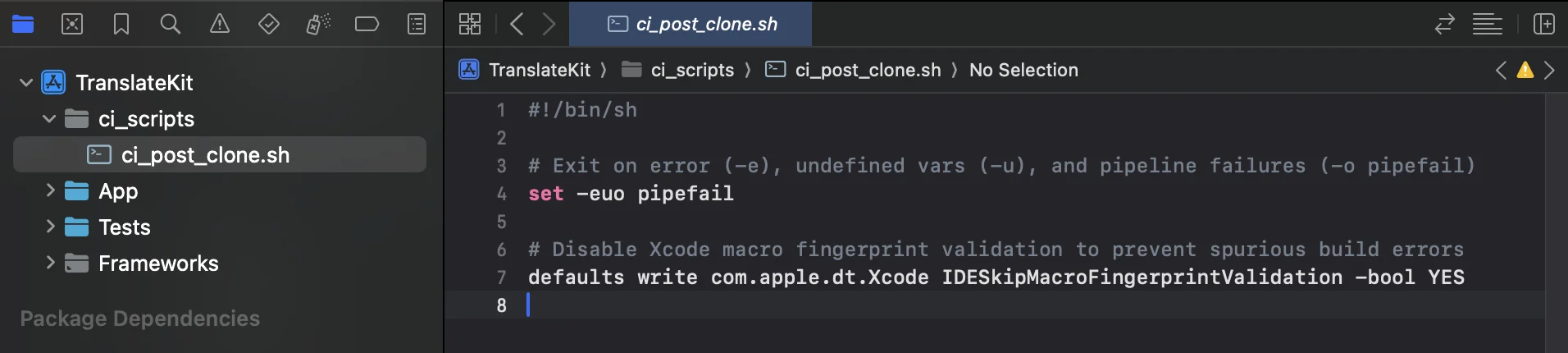Open the Test navigator diamond icon

[269, 25]
